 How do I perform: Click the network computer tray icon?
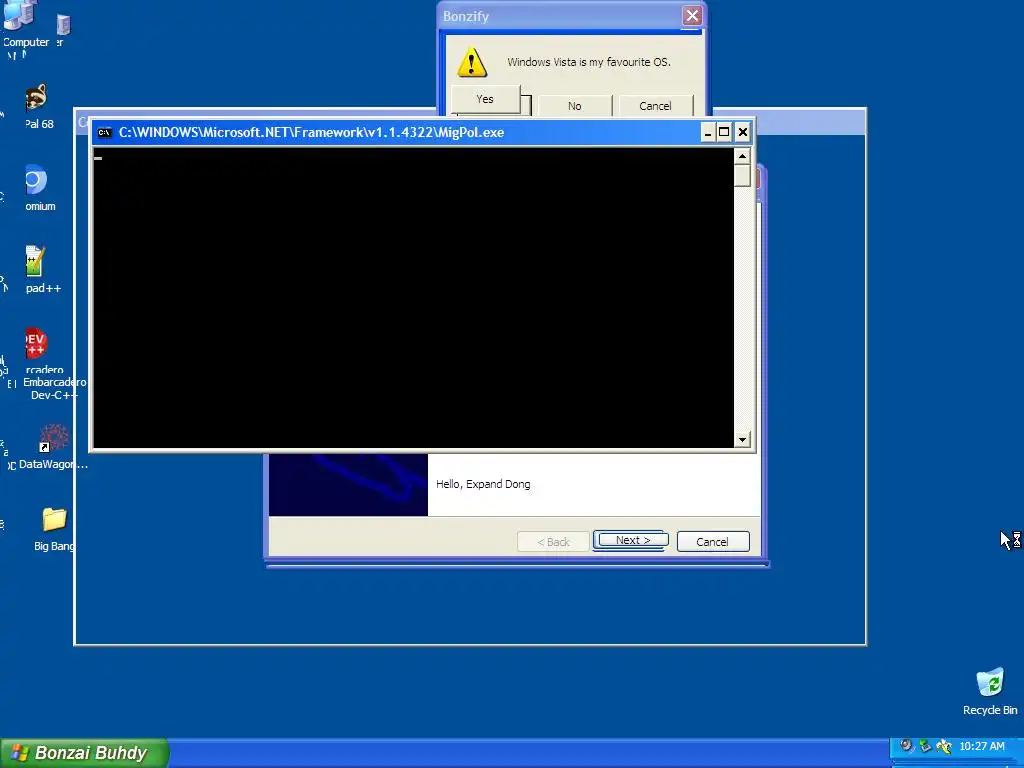pos(924,746)
